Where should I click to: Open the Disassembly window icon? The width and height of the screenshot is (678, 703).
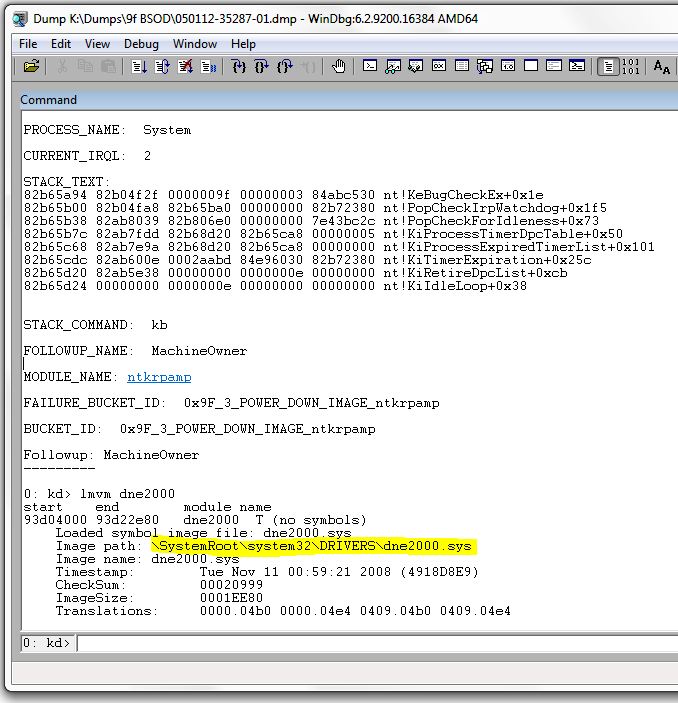[508, 66]
